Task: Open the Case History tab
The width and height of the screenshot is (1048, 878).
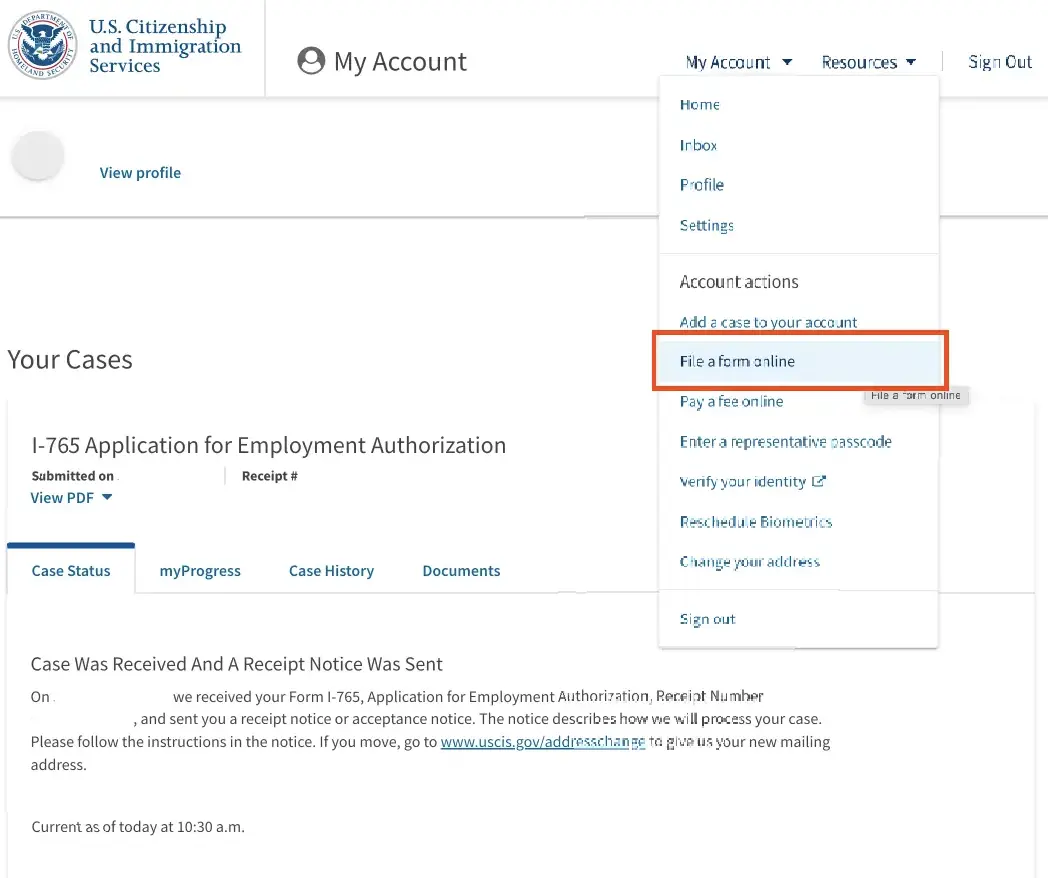Action: click(331, 571)
